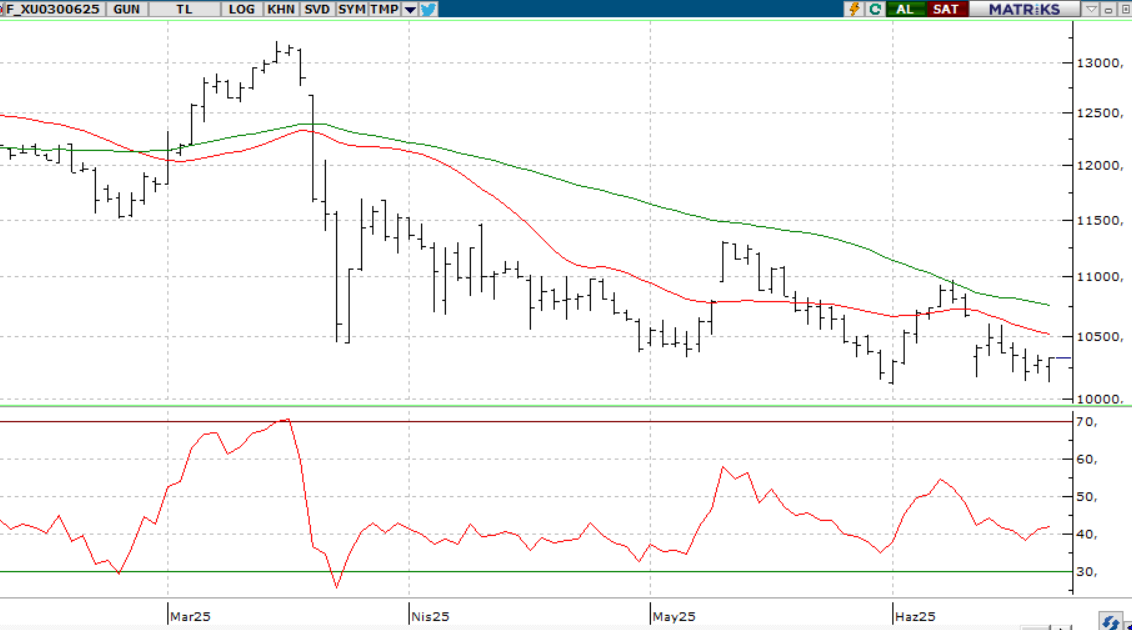Click the Mar25 date label
Screen dimensions: 1132x630
click(191, 616)
